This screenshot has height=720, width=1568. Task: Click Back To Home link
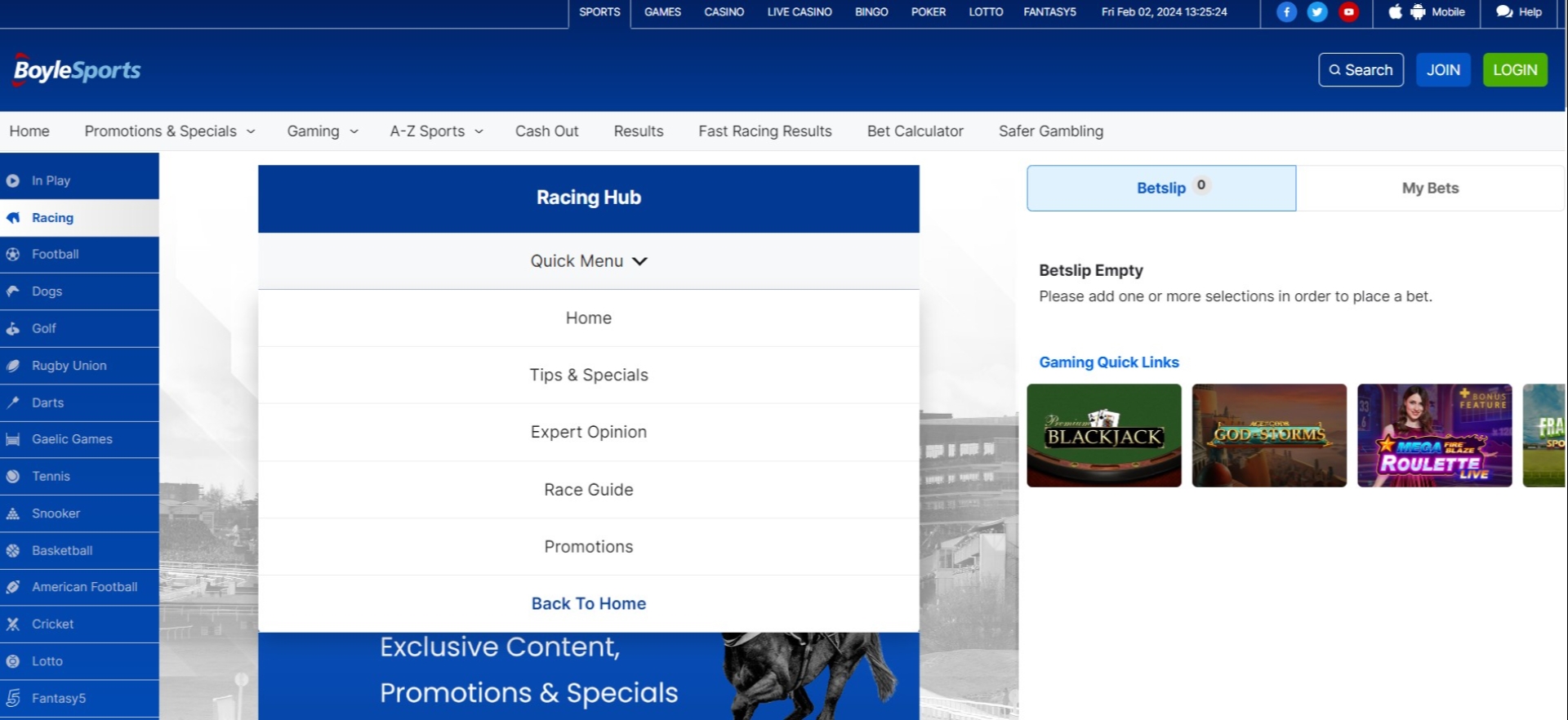click(589, 604)
